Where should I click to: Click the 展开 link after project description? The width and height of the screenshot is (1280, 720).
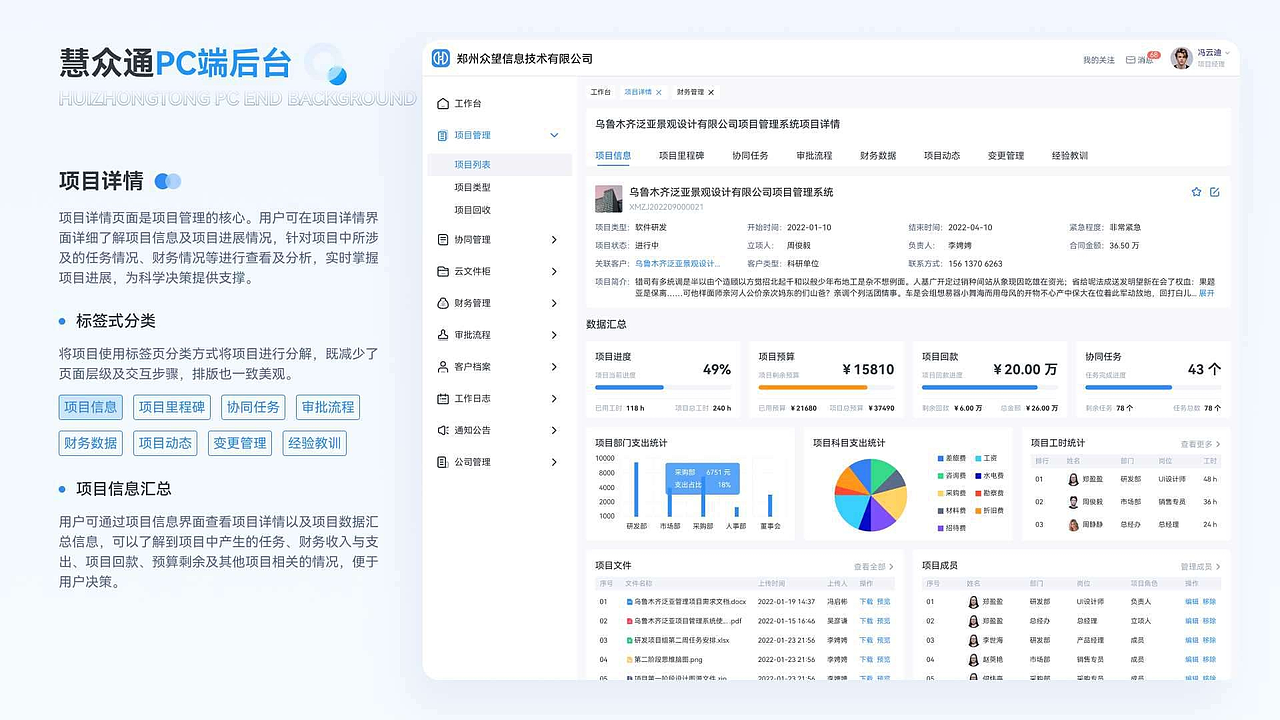pyautogui.click(x=1207, y=294)
